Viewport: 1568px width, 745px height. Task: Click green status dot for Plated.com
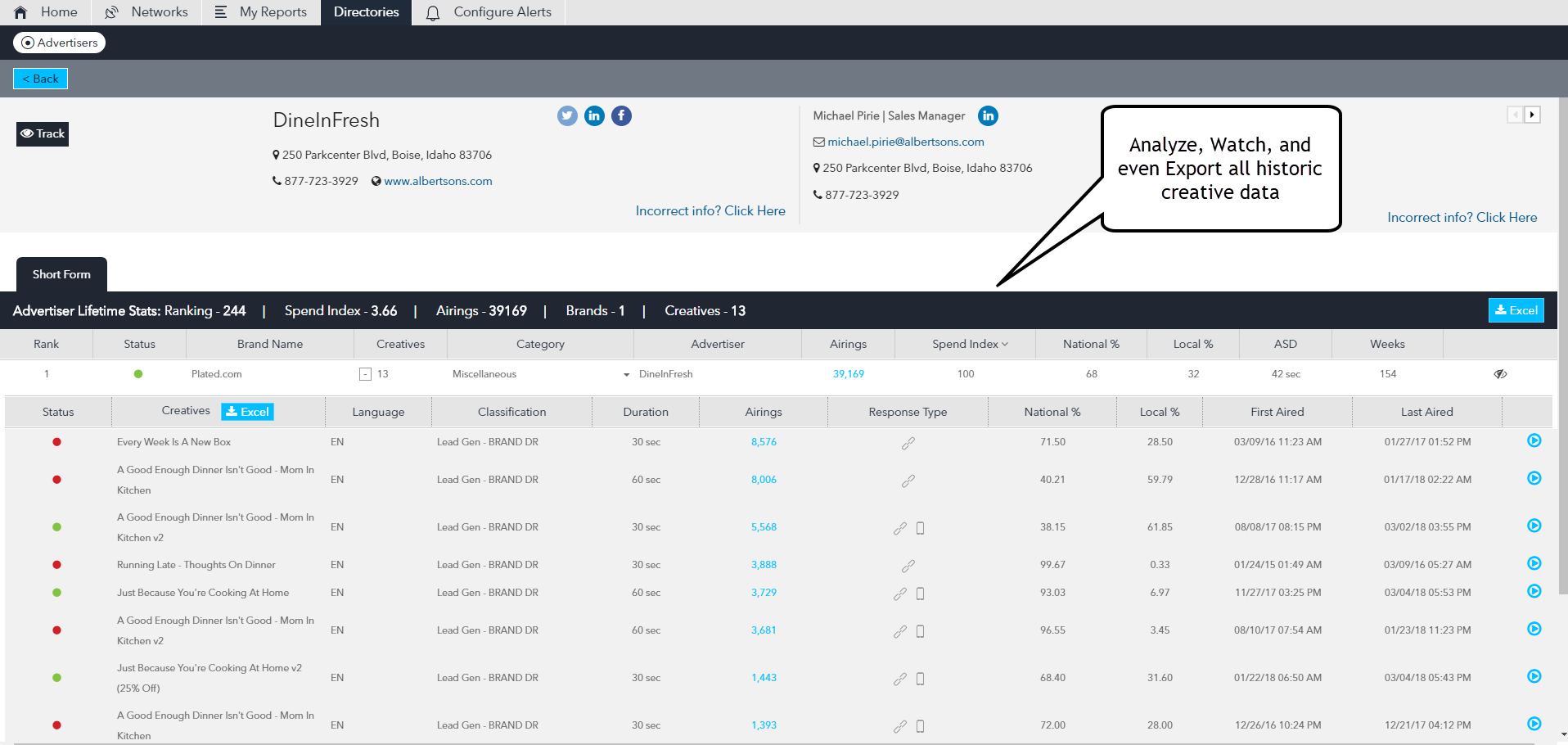(138, 374)
